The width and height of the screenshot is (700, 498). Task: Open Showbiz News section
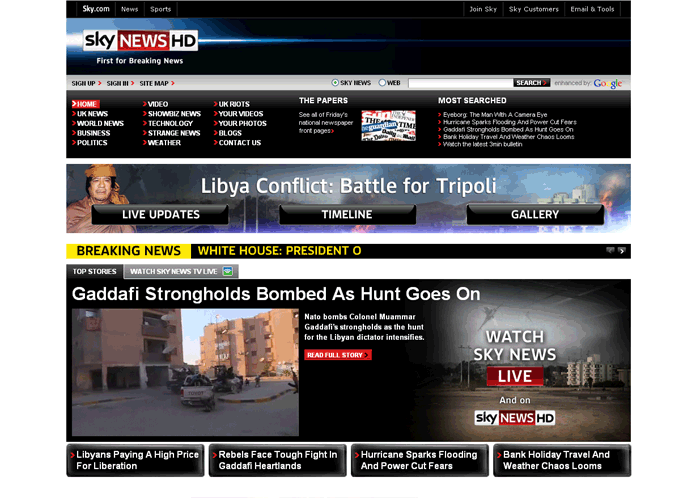pyautogui.click(x=172, y=114)
